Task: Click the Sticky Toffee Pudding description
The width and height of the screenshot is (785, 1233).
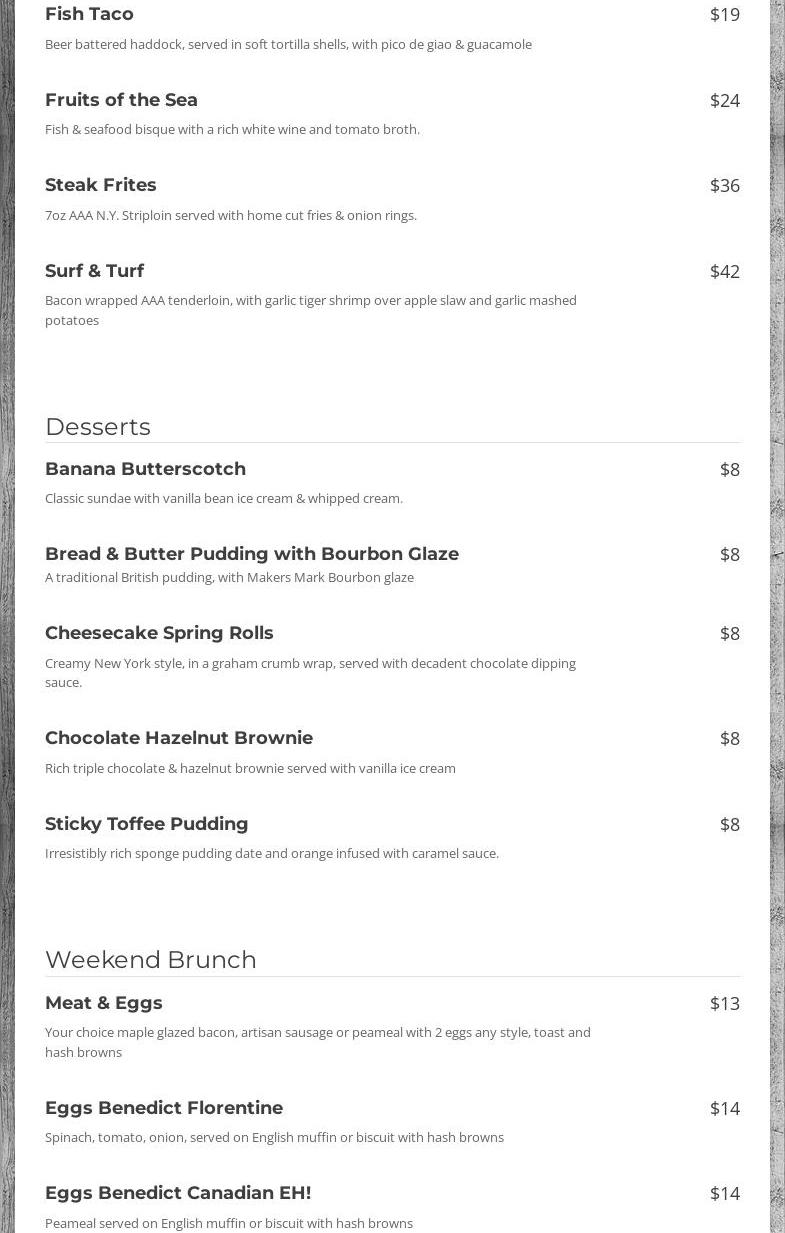Action: pos(271,853)
